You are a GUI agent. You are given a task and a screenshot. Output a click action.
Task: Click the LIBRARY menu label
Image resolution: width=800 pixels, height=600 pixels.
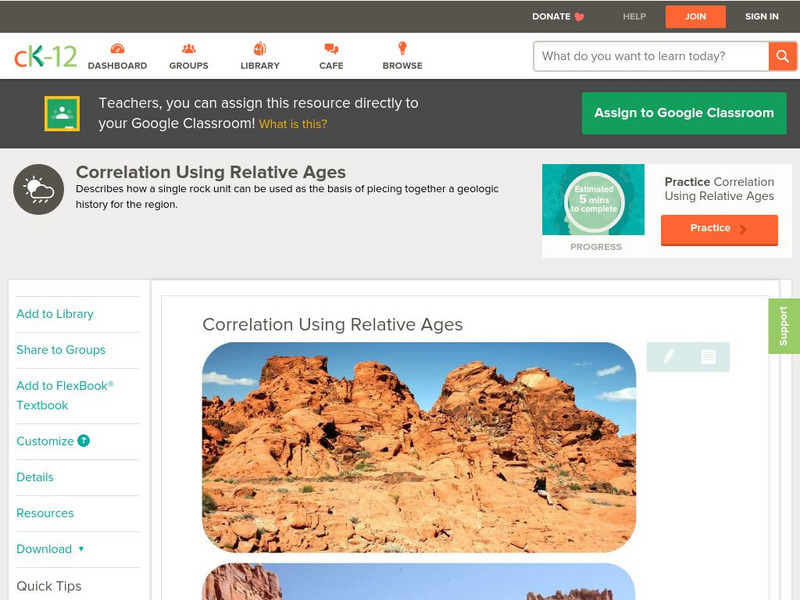(x=260, y=66)
